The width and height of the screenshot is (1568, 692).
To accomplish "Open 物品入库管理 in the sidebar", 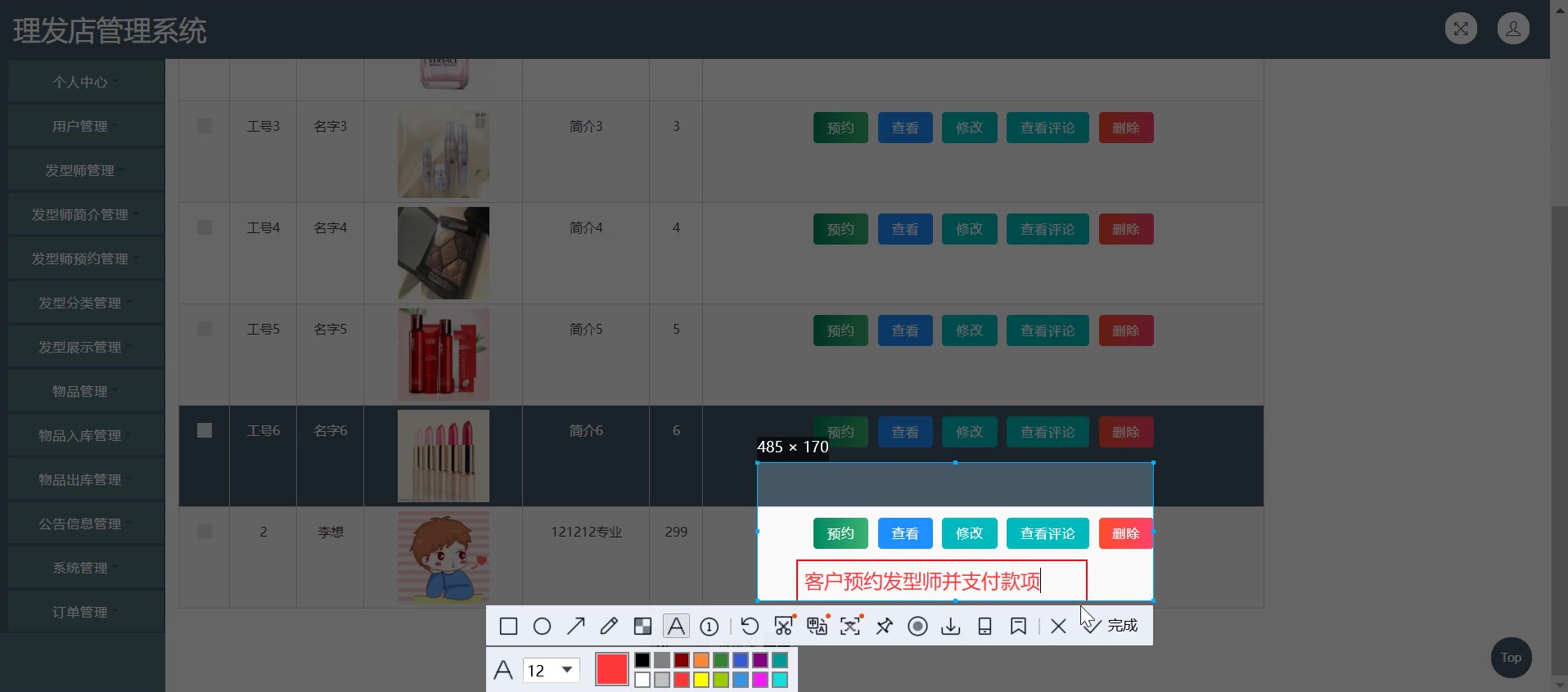I will click(x=86, y=435).
